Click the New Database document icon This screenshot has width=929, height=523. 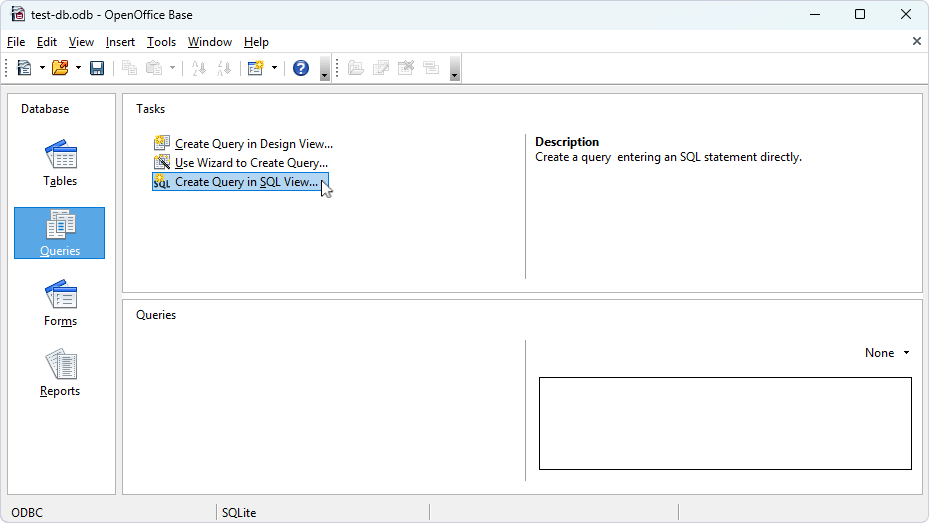pyautogui.click(x=24, y=68)
